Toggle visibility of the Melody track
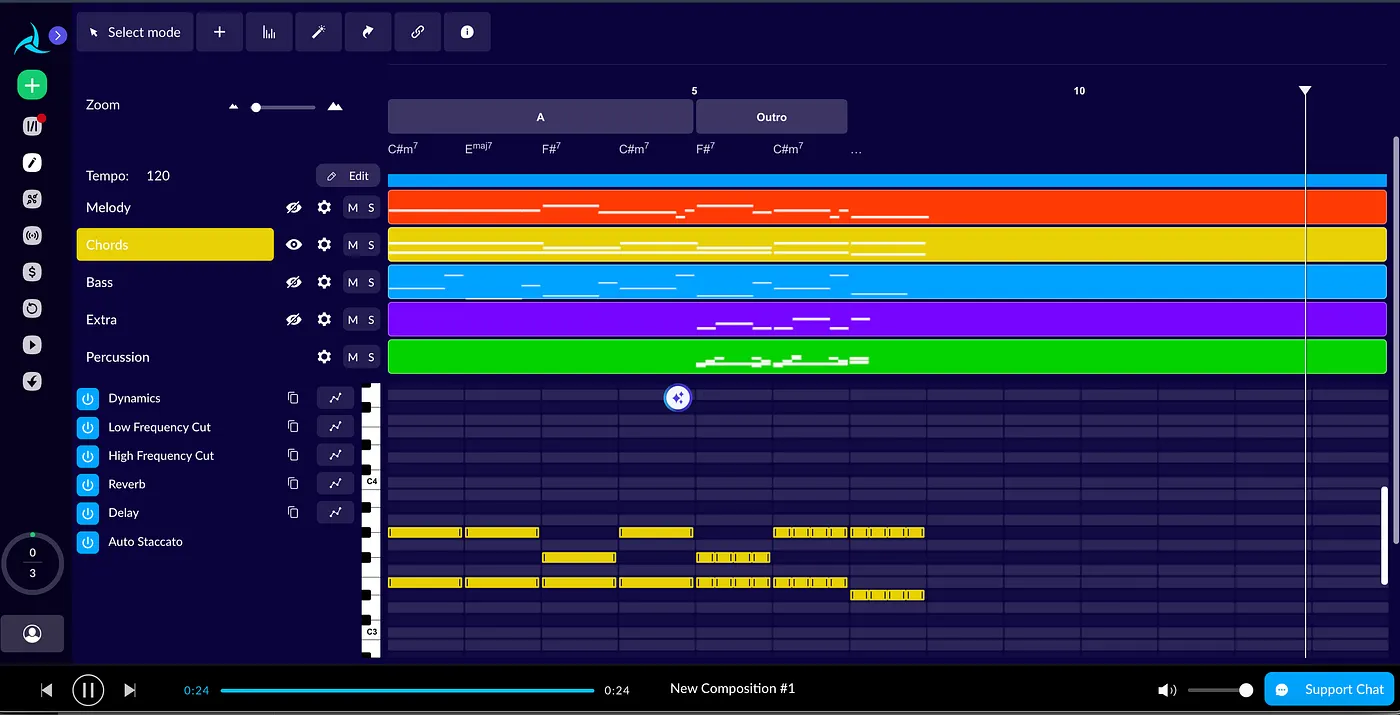 [293, 208]
